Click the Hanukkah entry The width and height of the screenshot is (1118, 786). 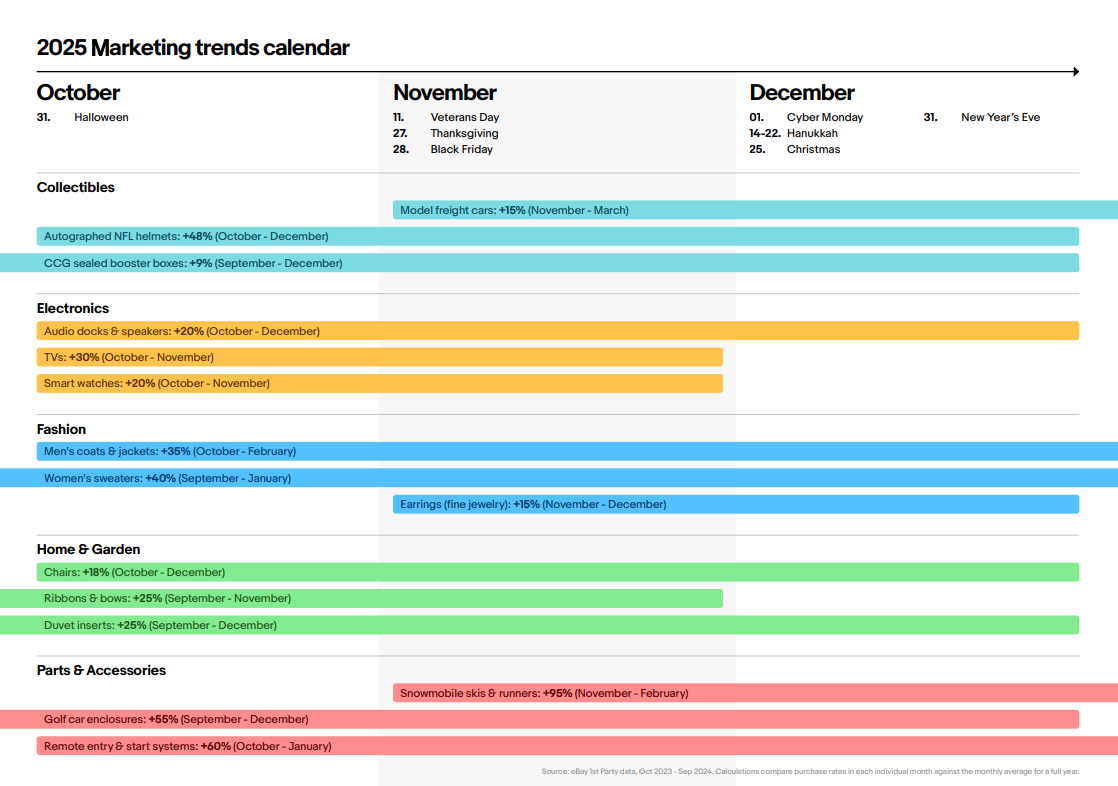pos(794,133)
